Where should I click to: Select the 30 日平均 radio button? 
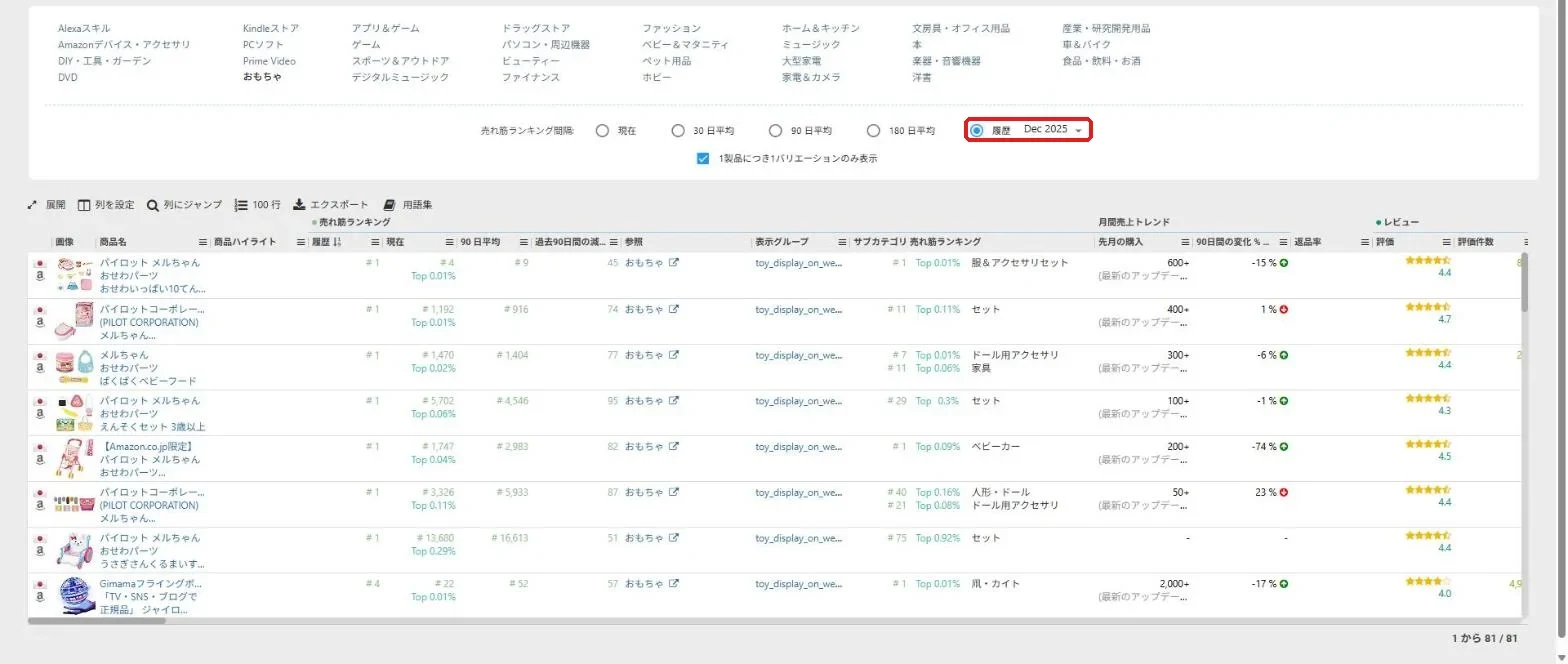[678, 131]
